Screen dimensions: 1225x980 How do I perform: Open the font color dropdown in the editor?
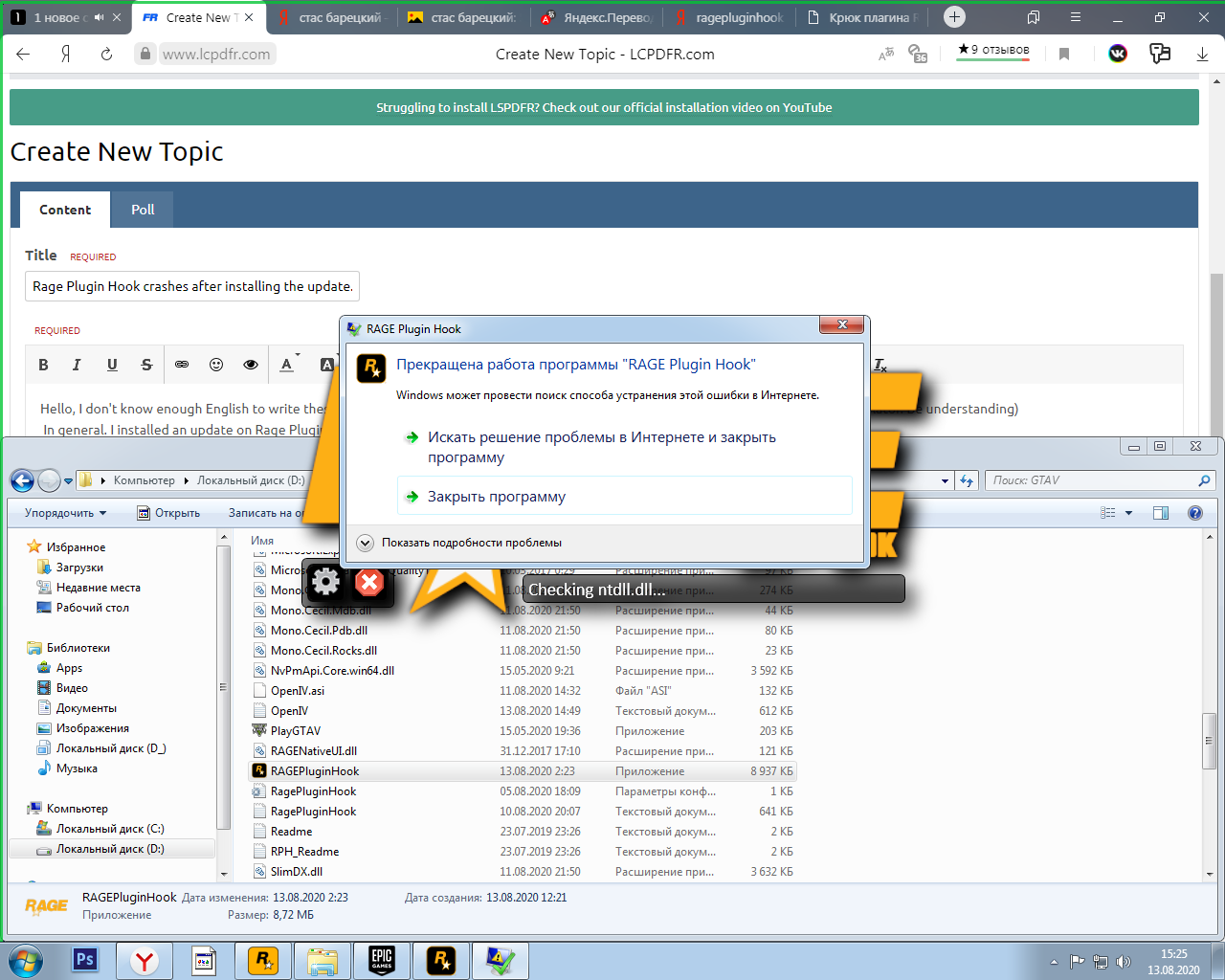(289, 365)
